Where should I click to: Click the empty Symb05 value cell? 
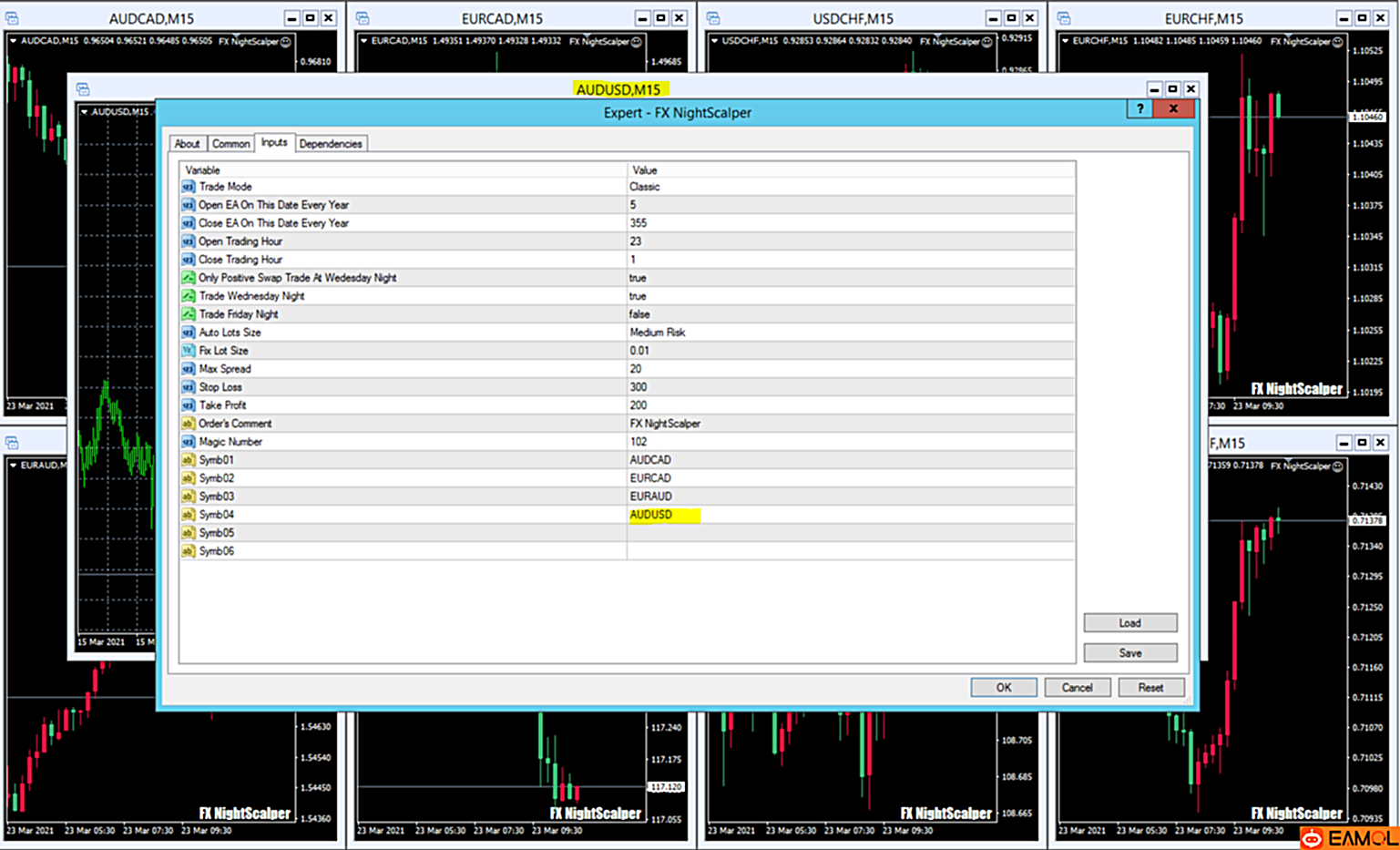click(851, 533)
